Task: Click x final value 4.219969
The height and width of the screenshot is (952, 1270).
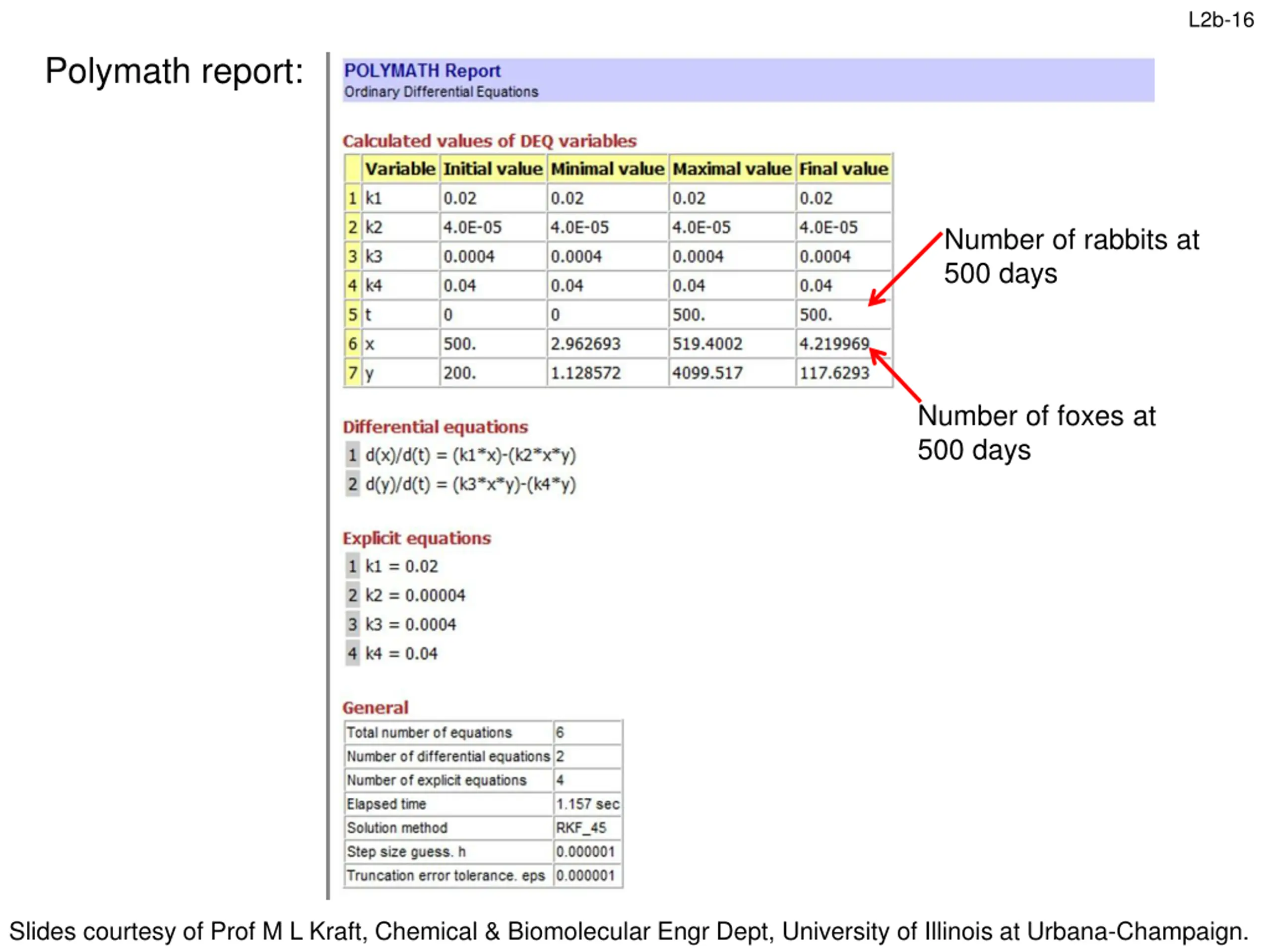Action: point(834,344)
